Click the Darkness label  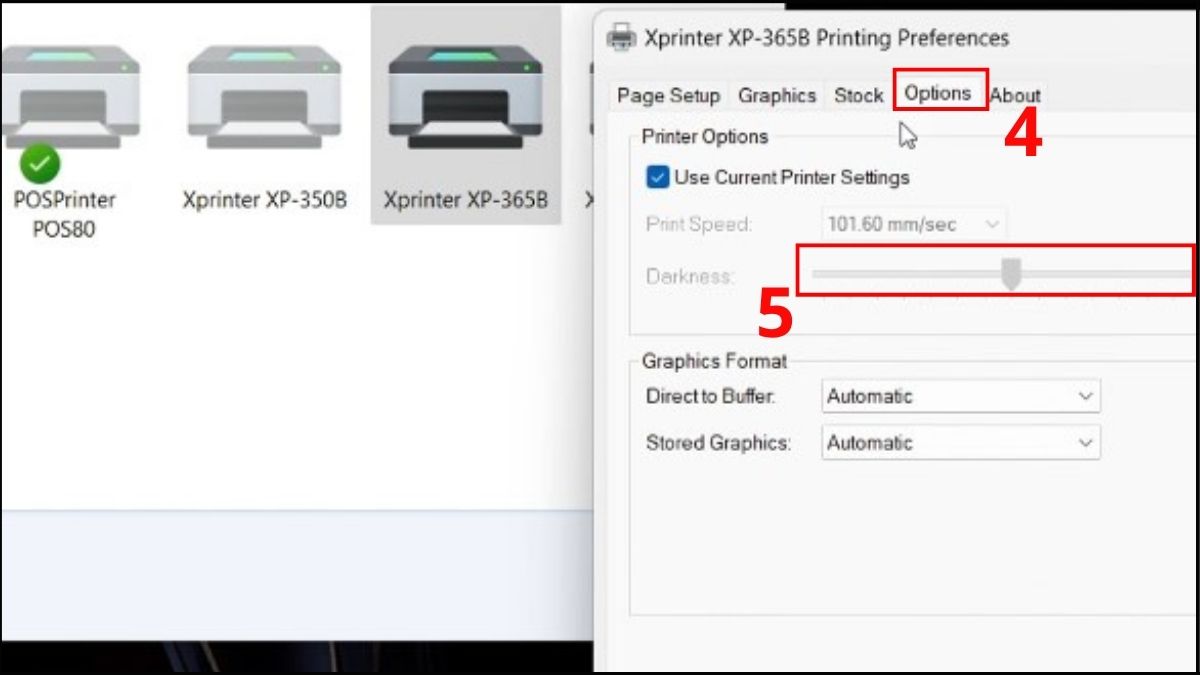[x=689, y=276]
